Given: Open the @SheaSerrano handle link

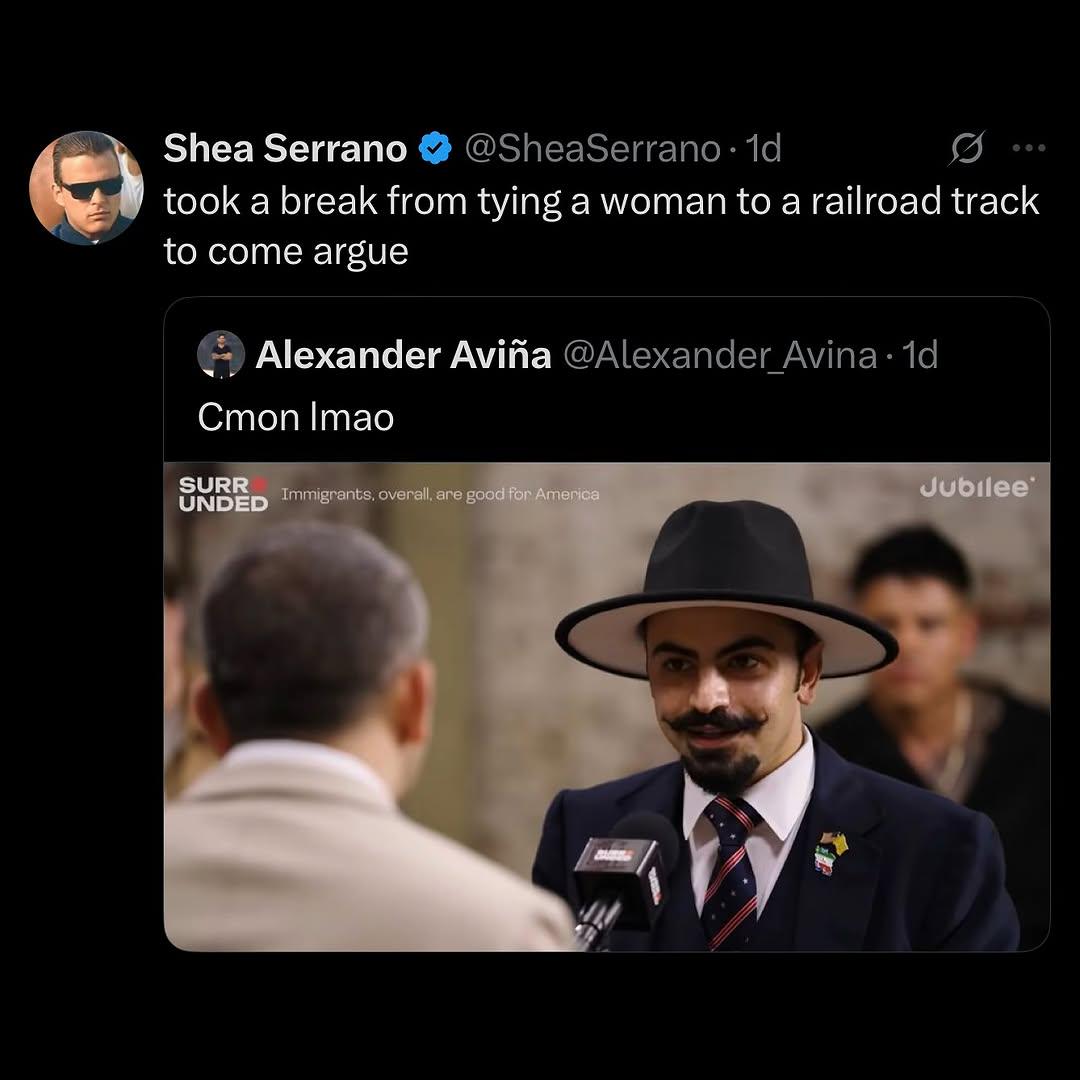Looking at the screenshot, I should (592, 148).
